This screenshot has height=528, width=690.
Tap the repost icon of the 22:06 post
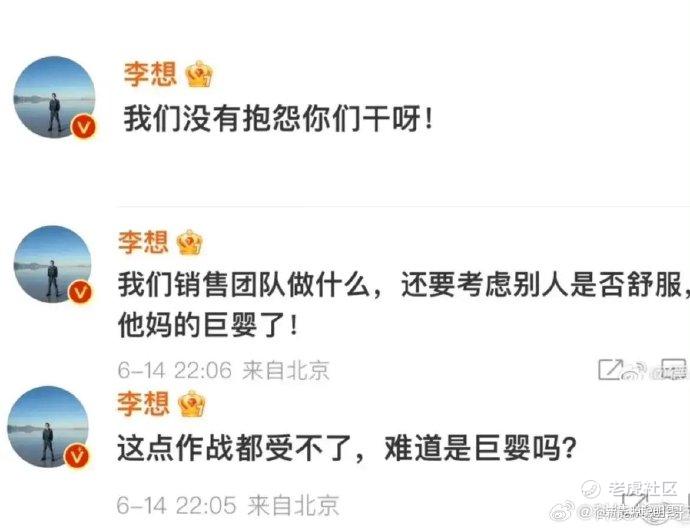(x=611, y=370)
